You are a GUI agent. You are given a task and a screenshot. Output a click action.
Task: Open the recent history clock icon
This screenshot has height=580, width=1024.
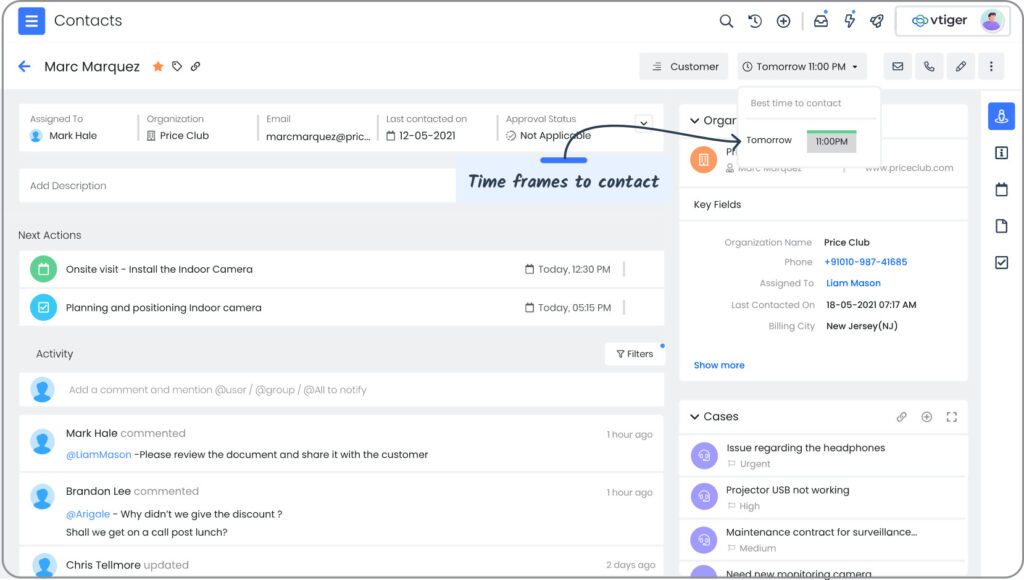(754, 21)
